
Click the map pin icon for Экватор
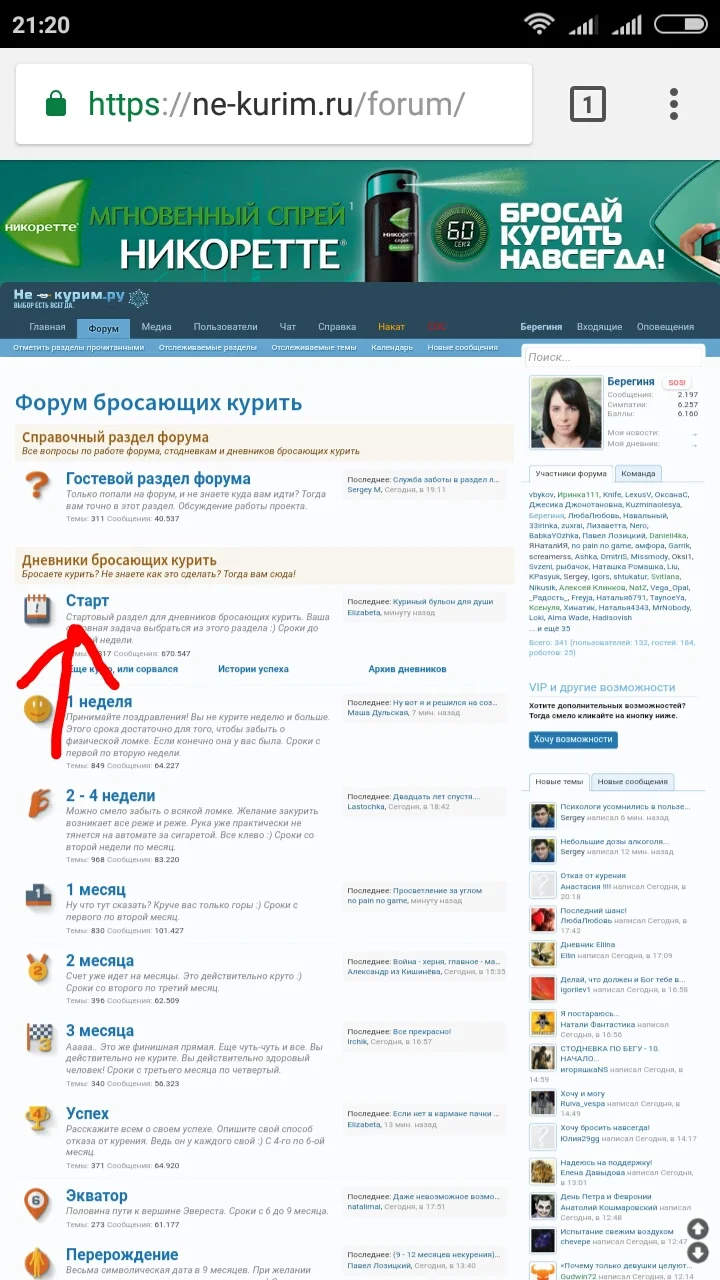point(37,1203)
